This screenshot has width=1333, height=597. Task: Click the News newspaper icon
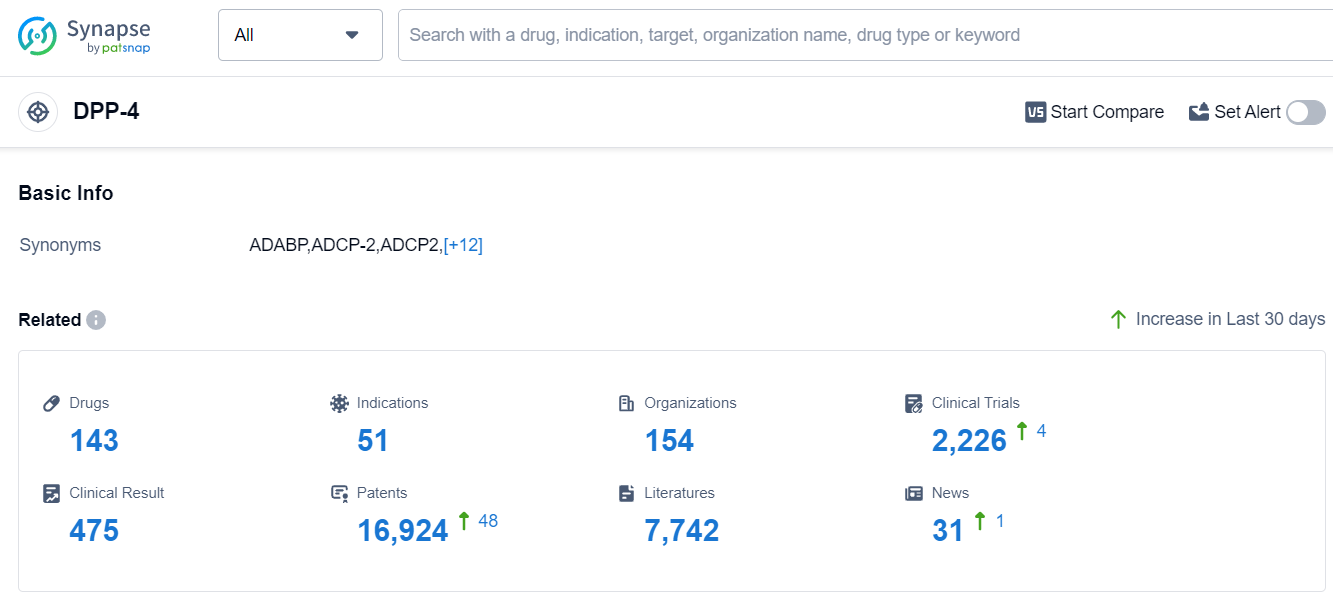tap(914, 493)
